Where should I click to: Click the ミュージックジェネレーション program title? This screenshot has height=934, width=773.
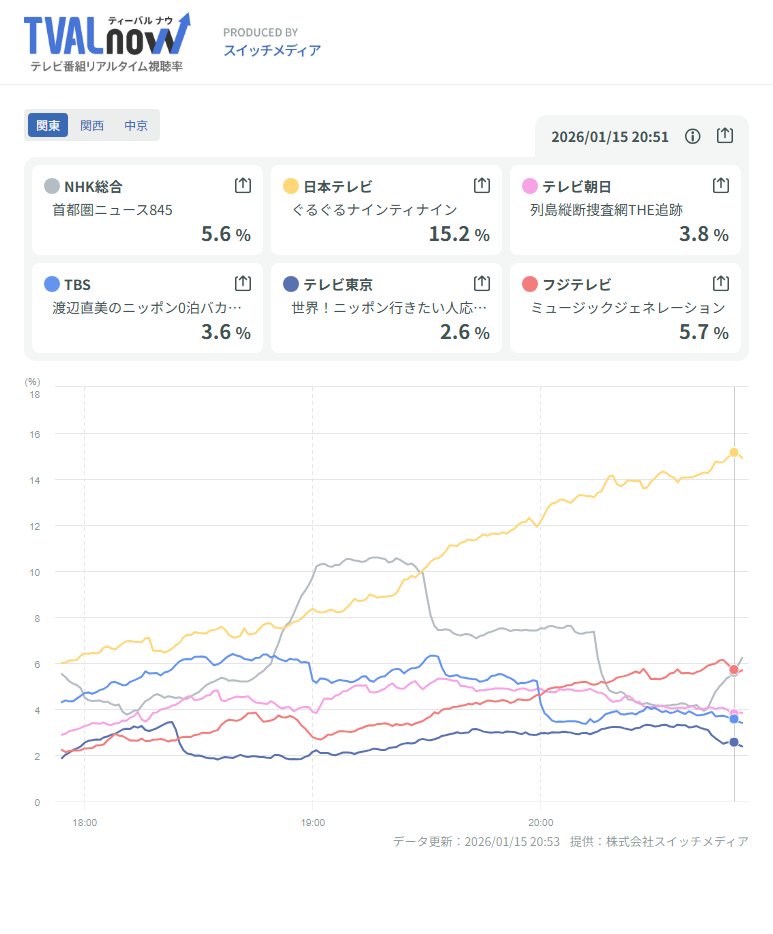627,308
